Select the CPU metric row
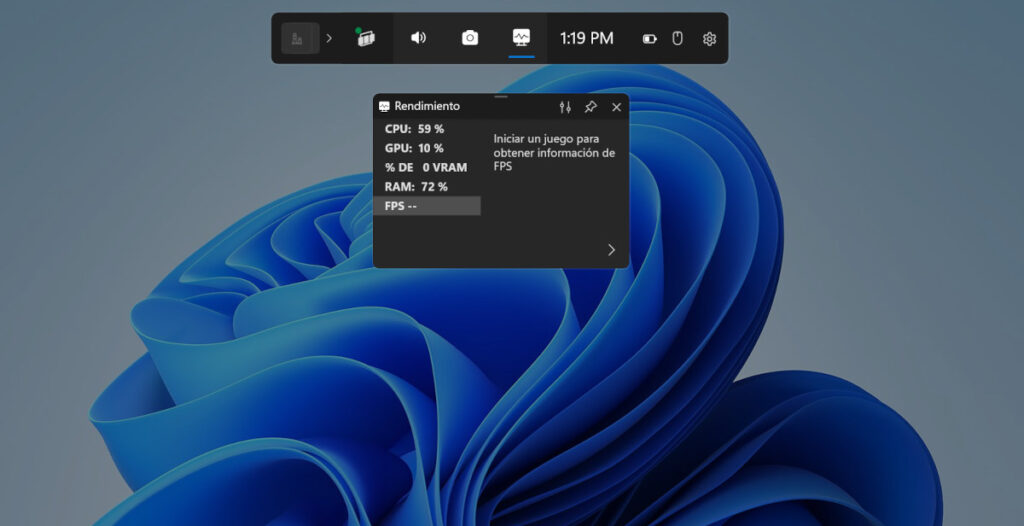The width and height of the screenshot is (1024, 526). click(x=428, y=129)
